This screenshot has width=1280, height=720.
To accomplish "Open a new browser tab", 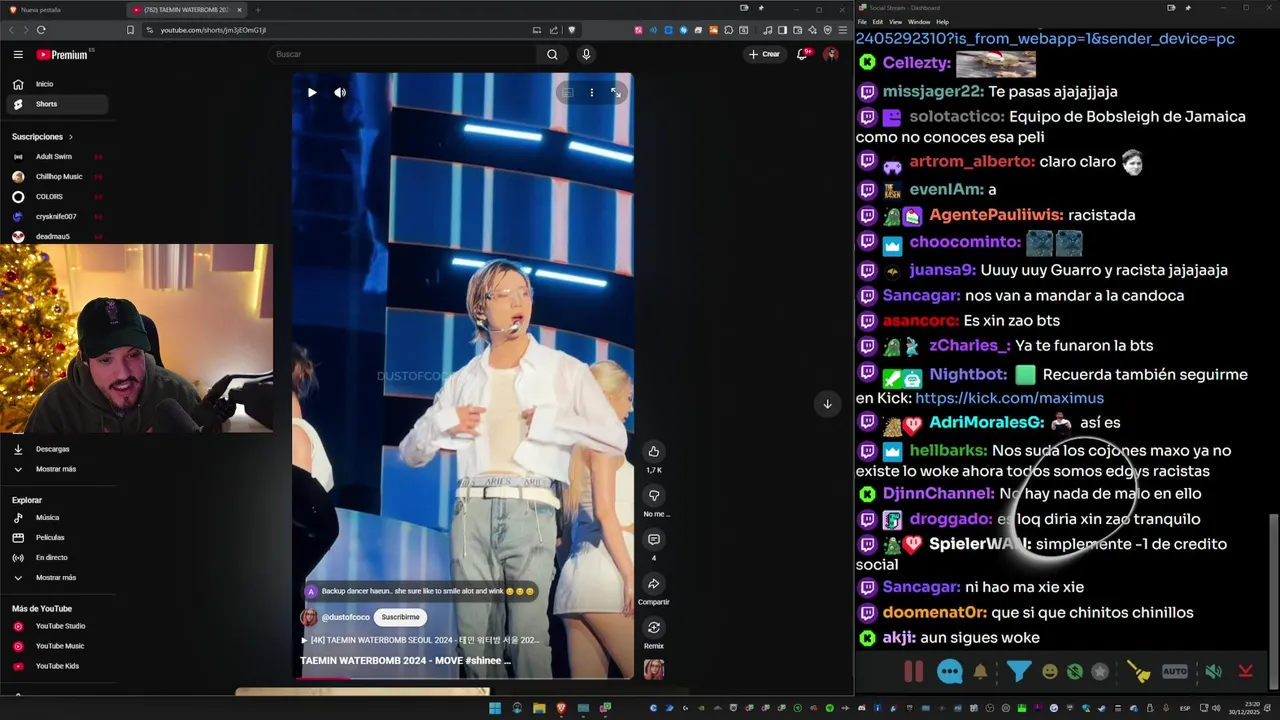I will (x=257, y=10).
